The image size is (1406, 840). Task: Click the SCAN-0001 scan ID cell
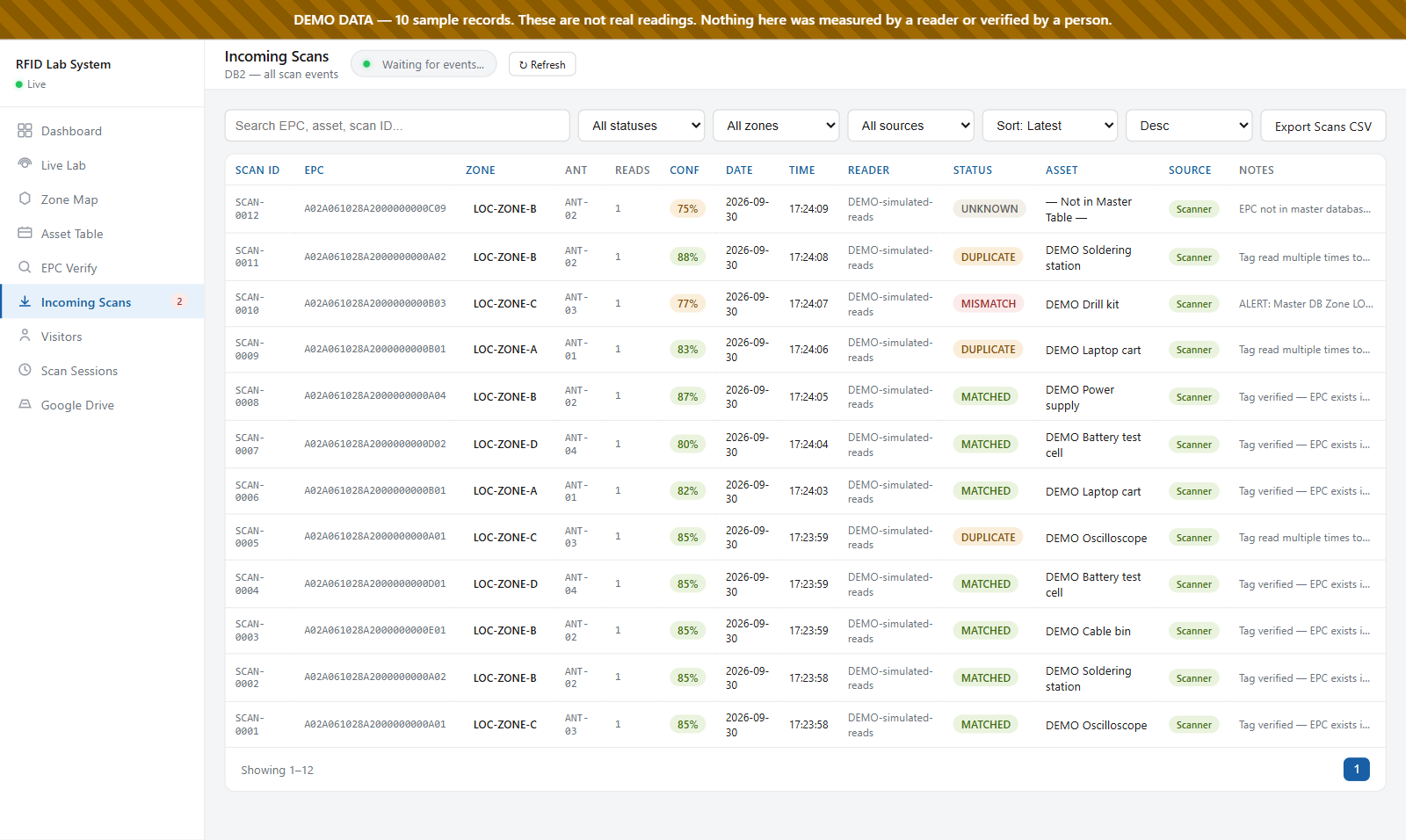coord(248,725)
